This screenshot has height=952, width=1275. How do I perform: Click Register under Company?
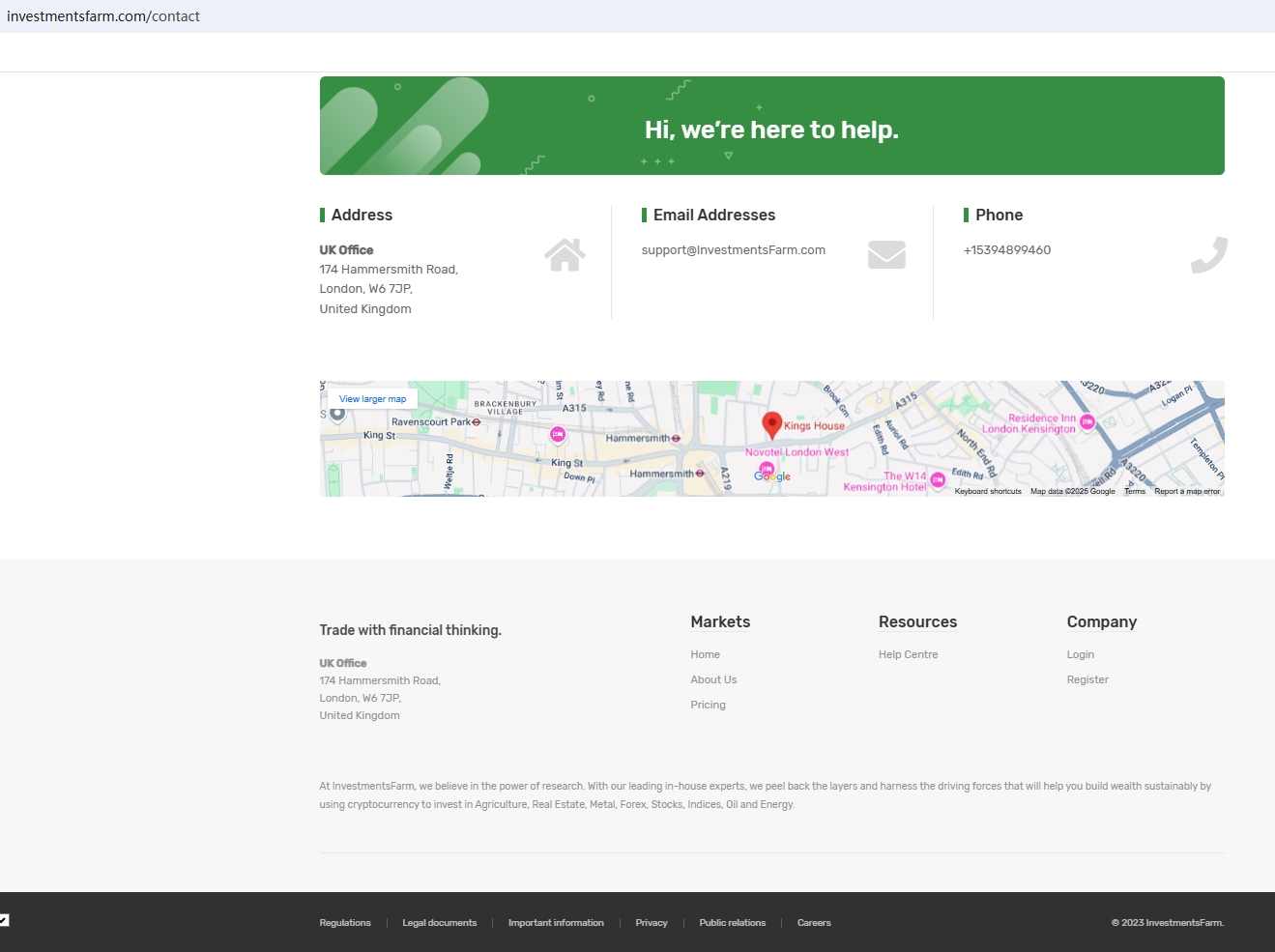point(1087,680)
